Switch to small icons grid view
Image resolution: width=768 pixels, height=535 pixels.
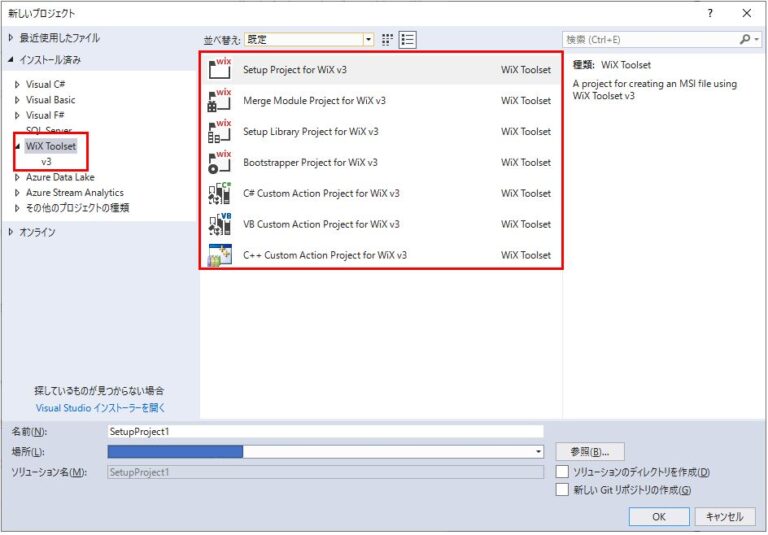coord(387,40)
